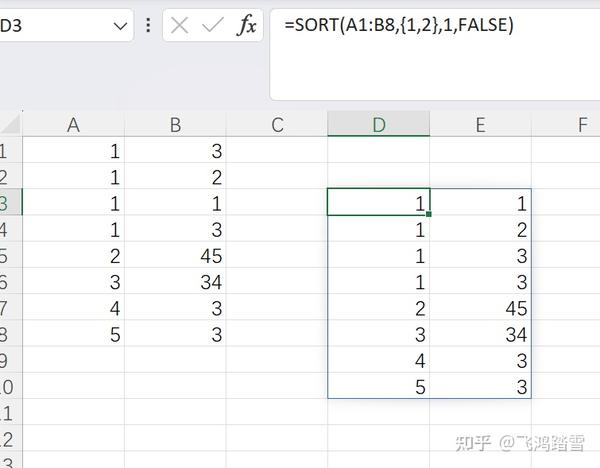Select cell B5 containing 45

click(x=175, y=257)
